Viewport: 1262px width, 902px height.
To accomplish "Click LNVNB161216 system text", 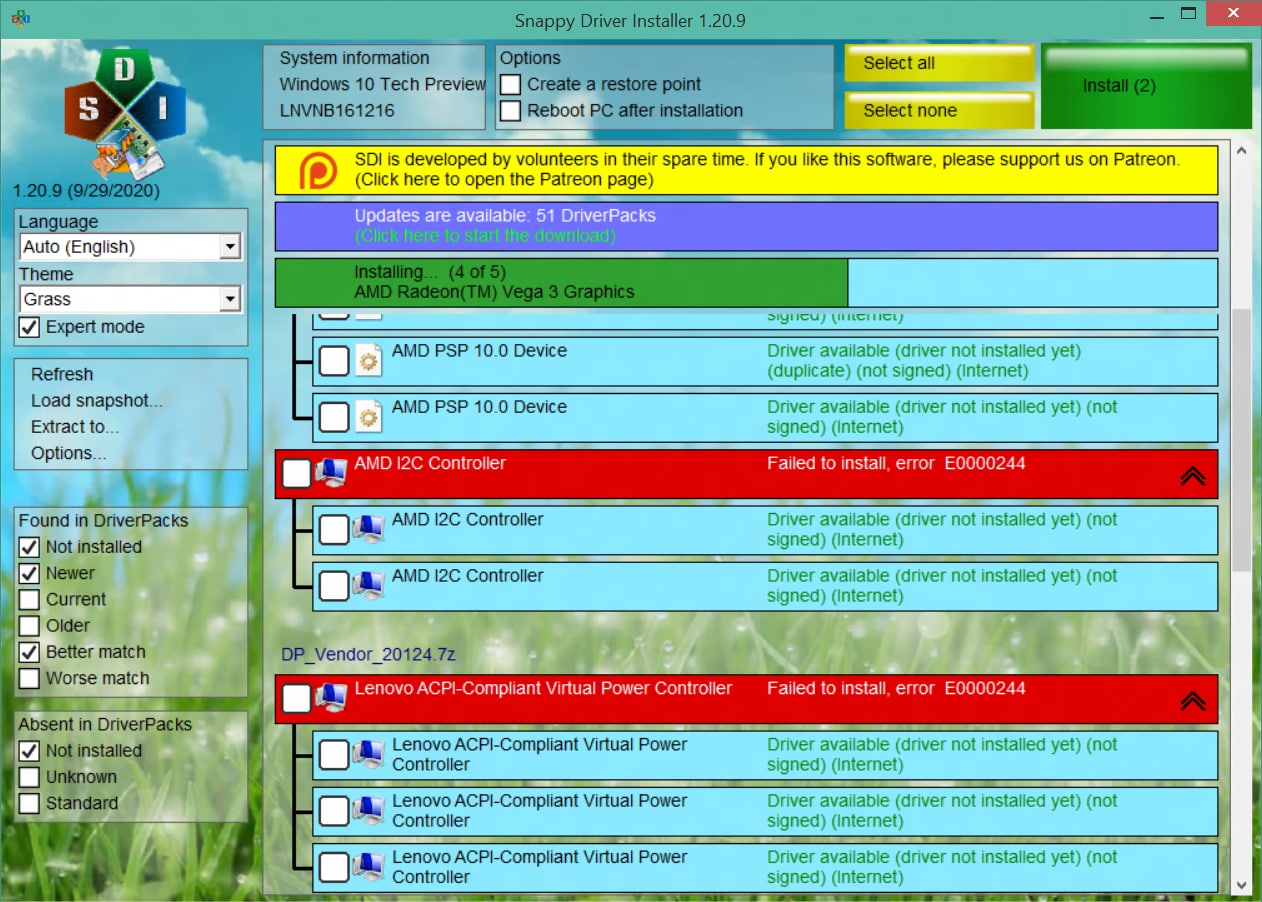I will pos(337,110).
